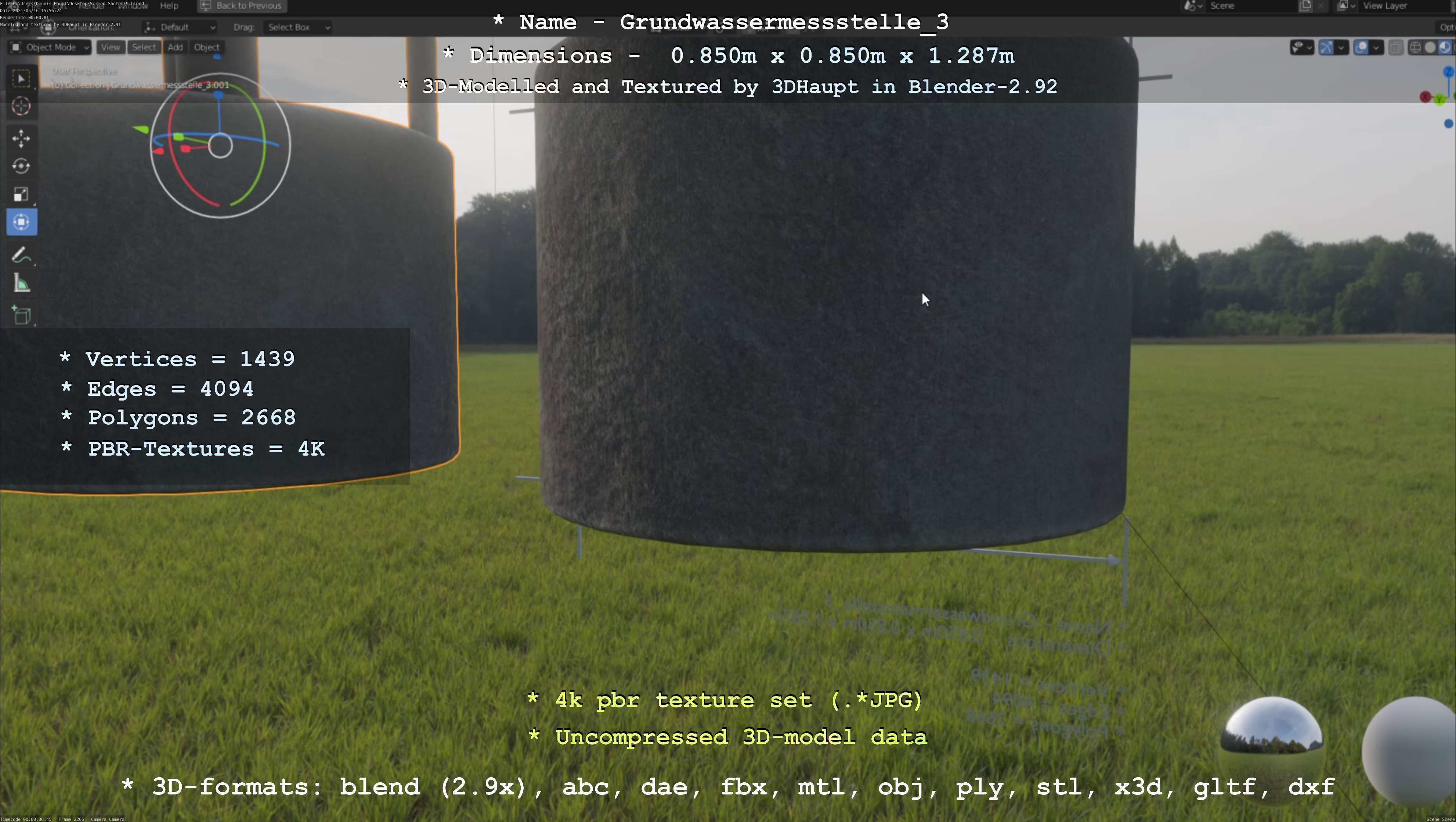Expand the overlays options arrow

click(1376, 47)
